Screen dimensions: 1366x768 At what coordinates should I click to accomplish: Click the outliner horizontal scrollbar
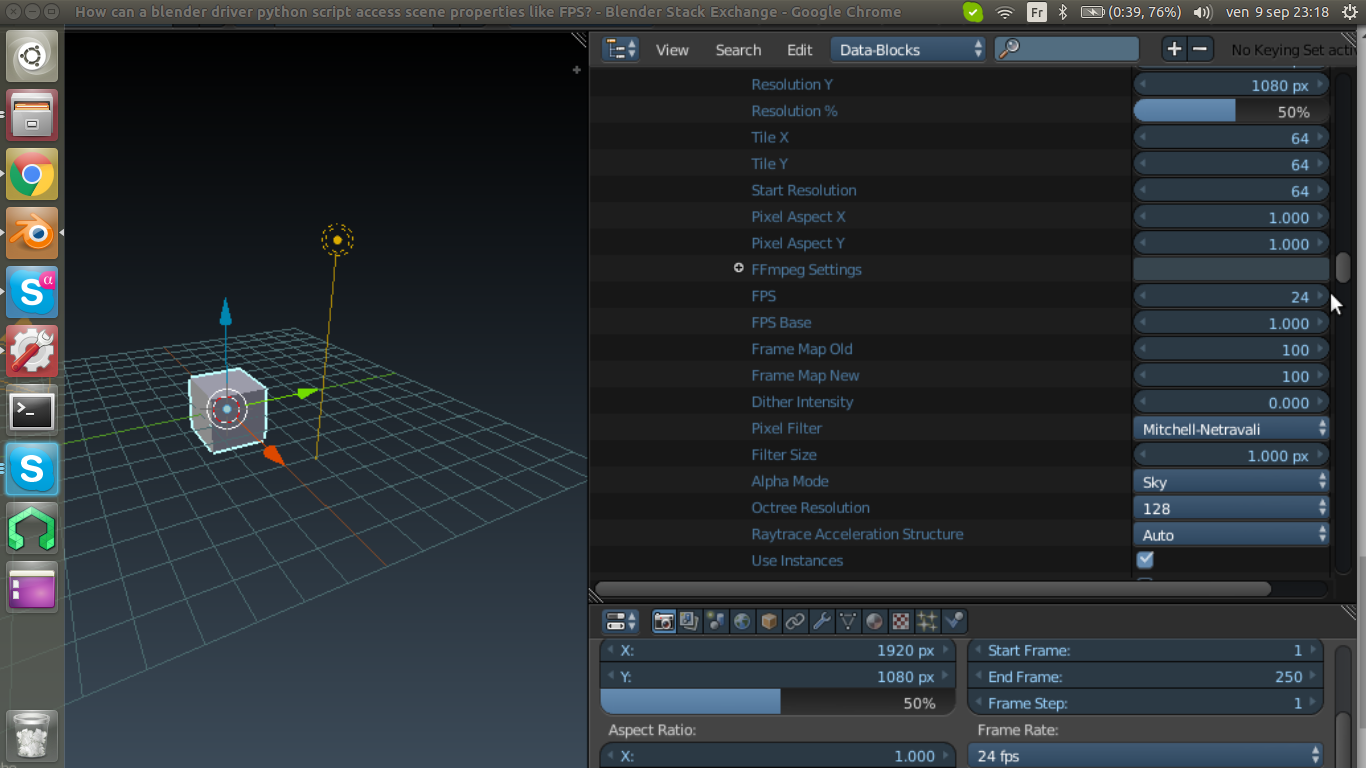[x=932, y=589]
